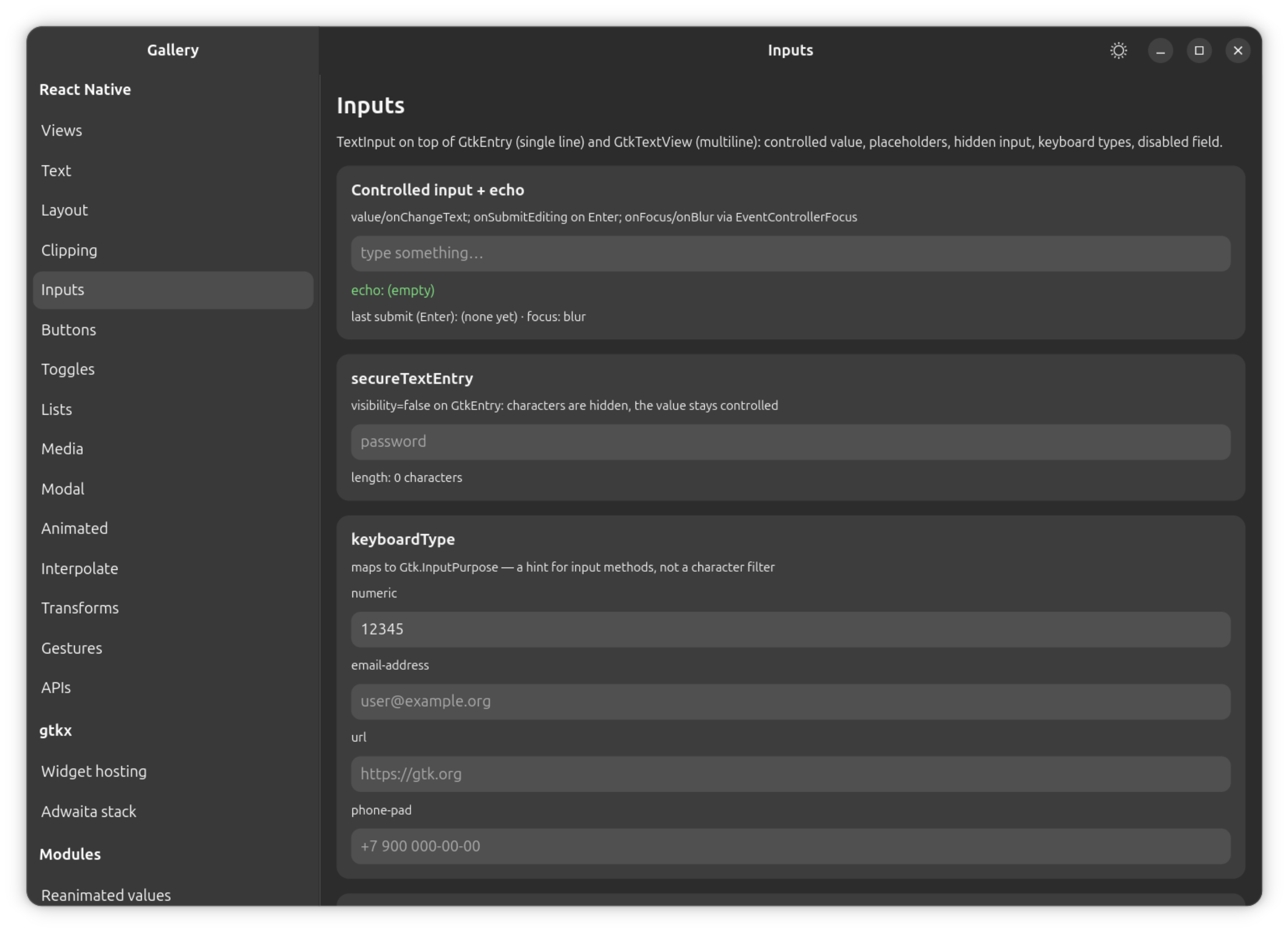The height and width of the screenshot is (932, 1288).
Task: Select Clipping in the sidebar
Action: 173,250
